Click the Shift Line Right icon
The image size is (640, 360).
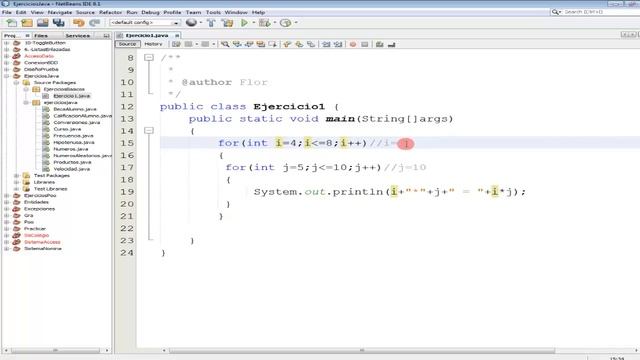[x=338, y=44]
